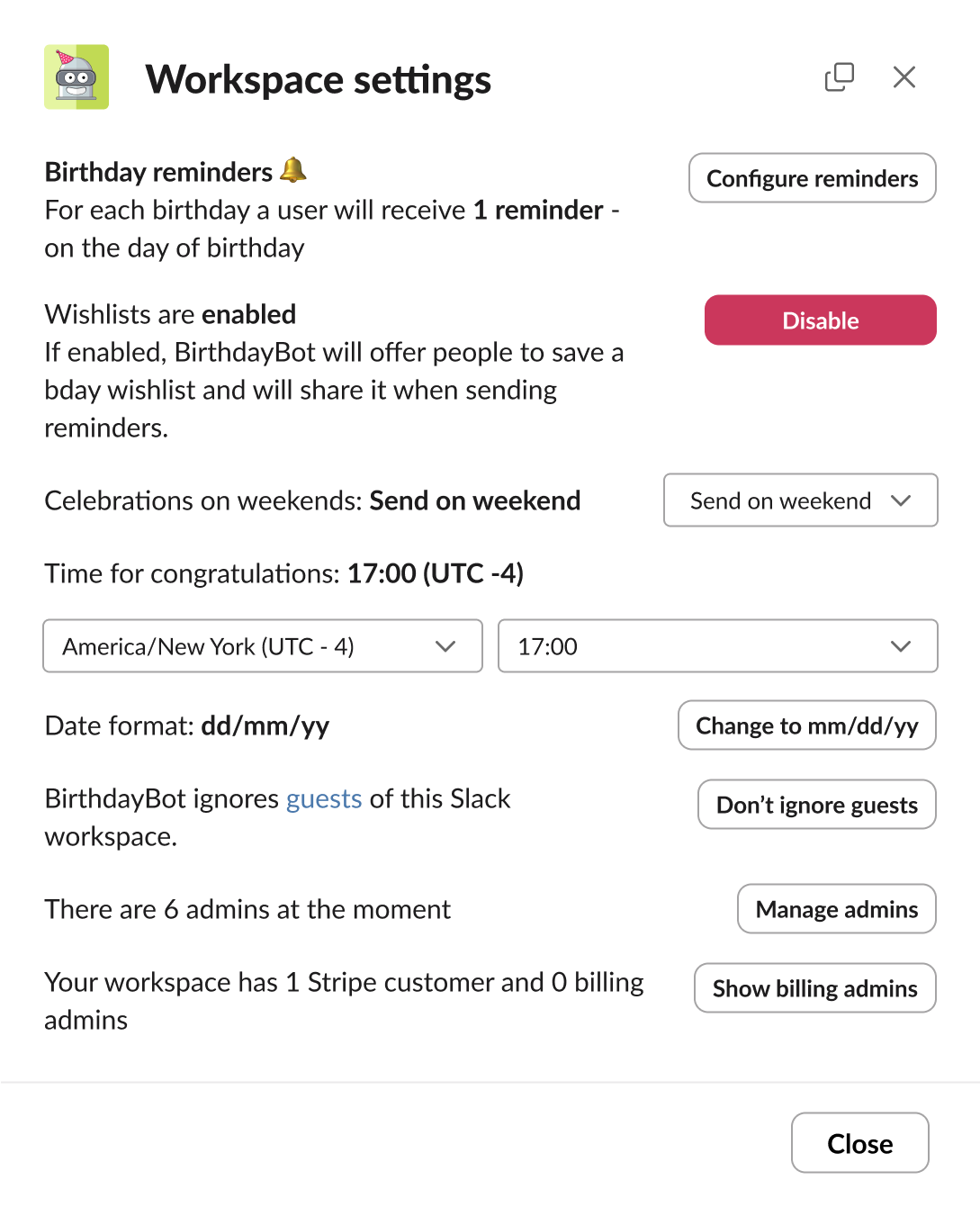Click the bell emoji next to Birthday reminders
Viewport: 980px width, 1216px height.
tap(293, 170)
